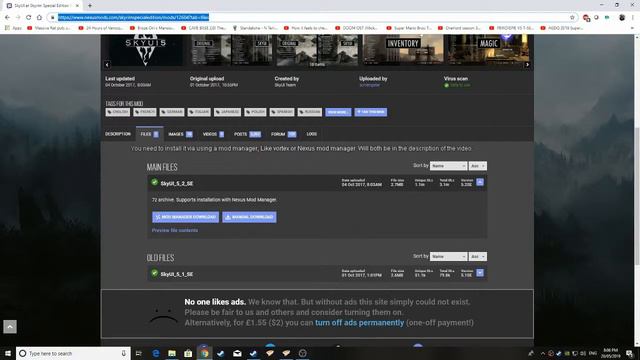The image size is (640, 360).
Task: Click the FRENCH tag
Action: 144,112
